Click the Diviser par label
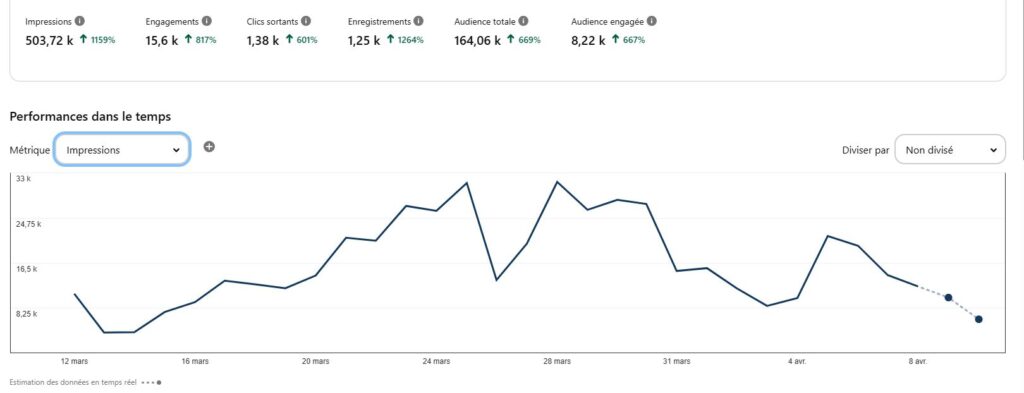Viewport: 1024px width, 393px height. 866,150
